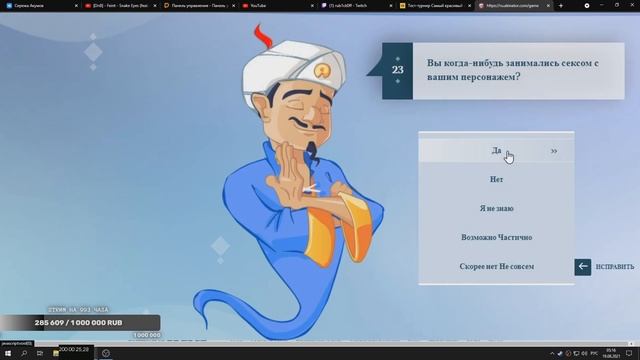The height and width of the screenshot is (360, 640).
Task: Click the question text about 'вашим персонажем'
Action: (x=513, y=70)
